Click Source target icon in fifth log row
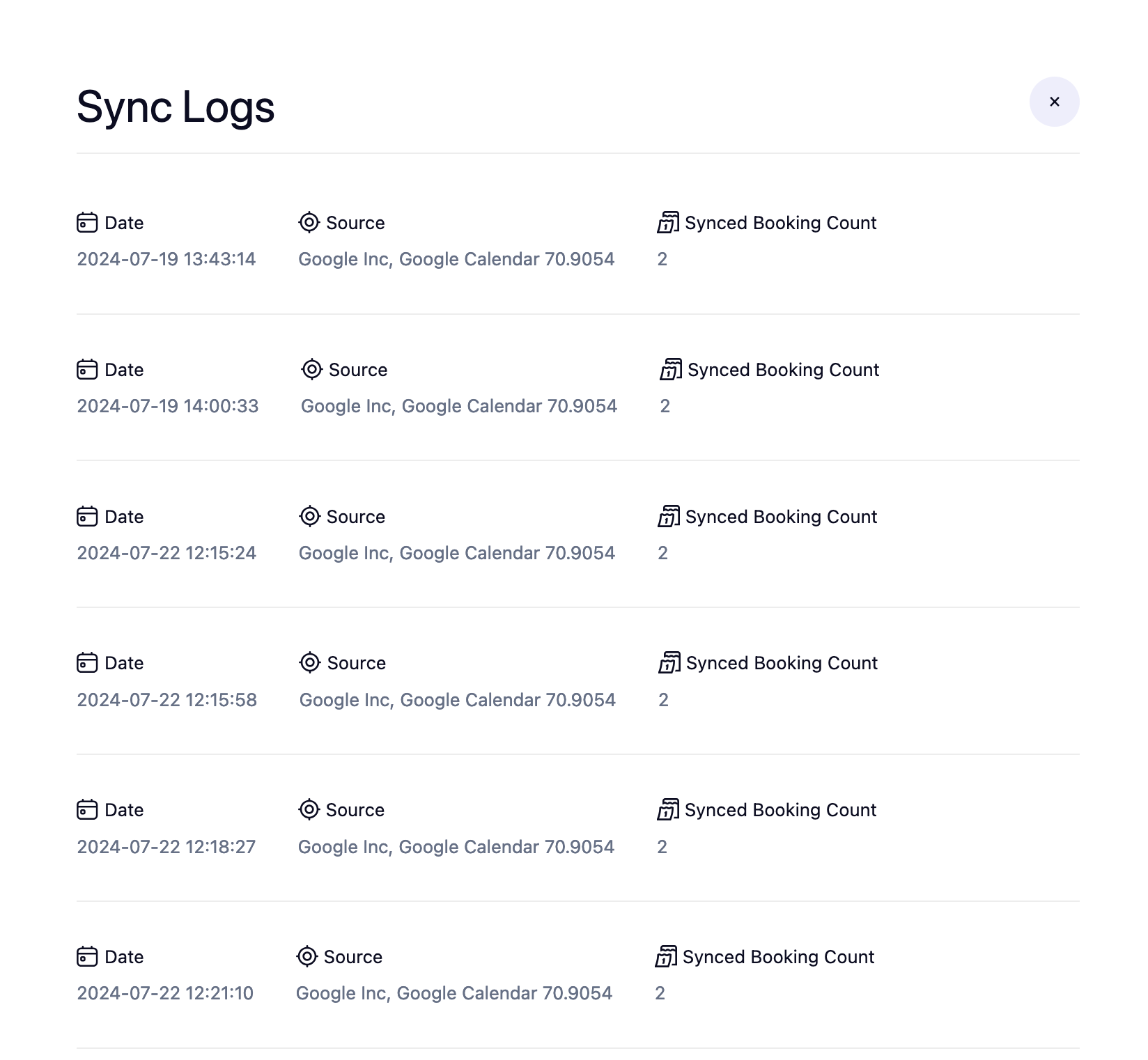 point(309,810)
